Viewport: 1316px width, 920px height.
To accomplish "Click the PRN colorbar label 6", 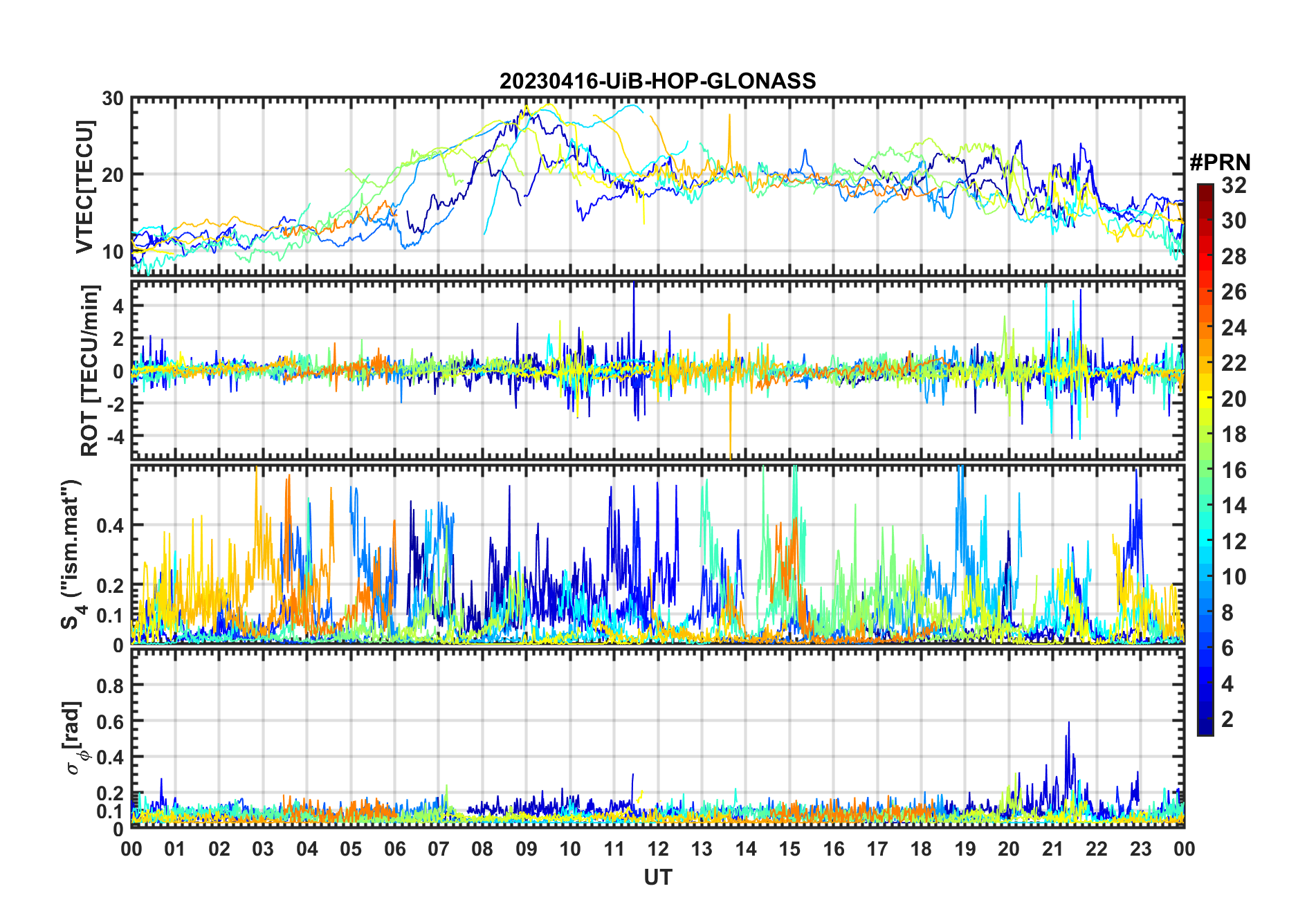I will point(1227,648).
